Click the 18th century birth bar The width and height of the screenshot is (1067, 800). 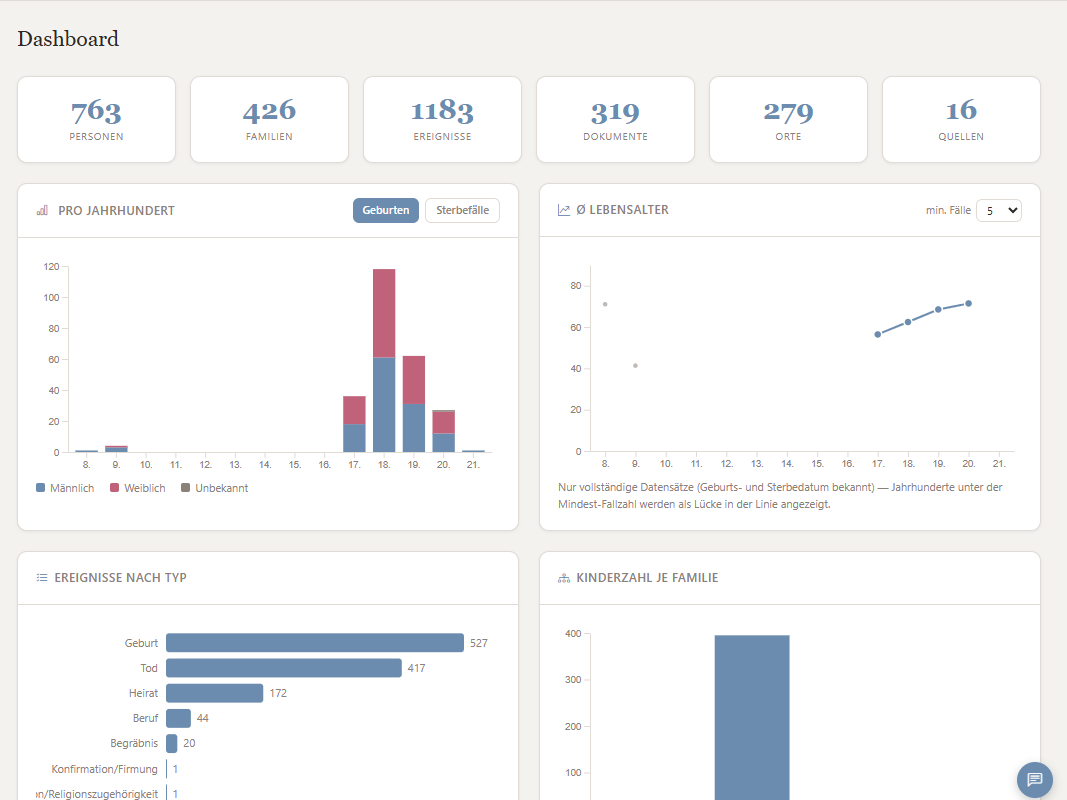click(x=384, y=361)
